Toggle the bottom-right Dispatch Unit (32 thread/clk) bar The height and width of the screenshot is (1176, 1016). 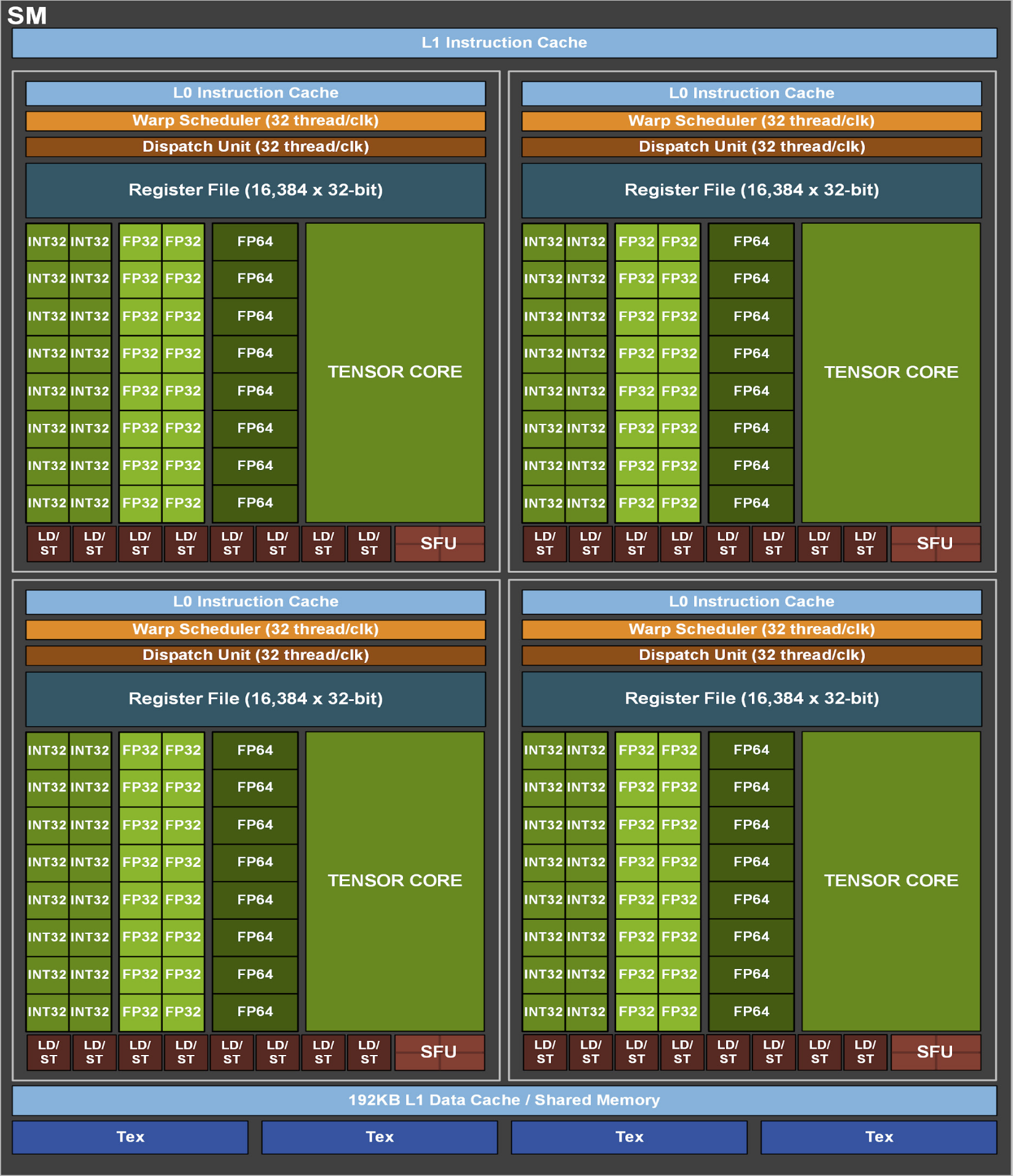tap(751, 655)
